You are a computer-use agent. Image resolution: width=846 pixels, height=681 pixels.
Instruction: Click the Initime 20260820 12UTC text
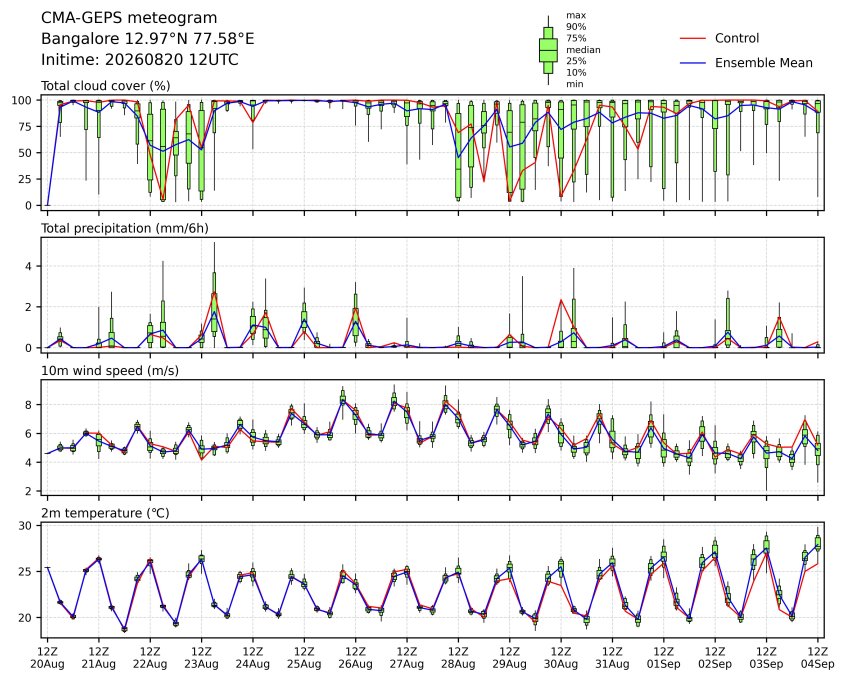click(140, 59)
